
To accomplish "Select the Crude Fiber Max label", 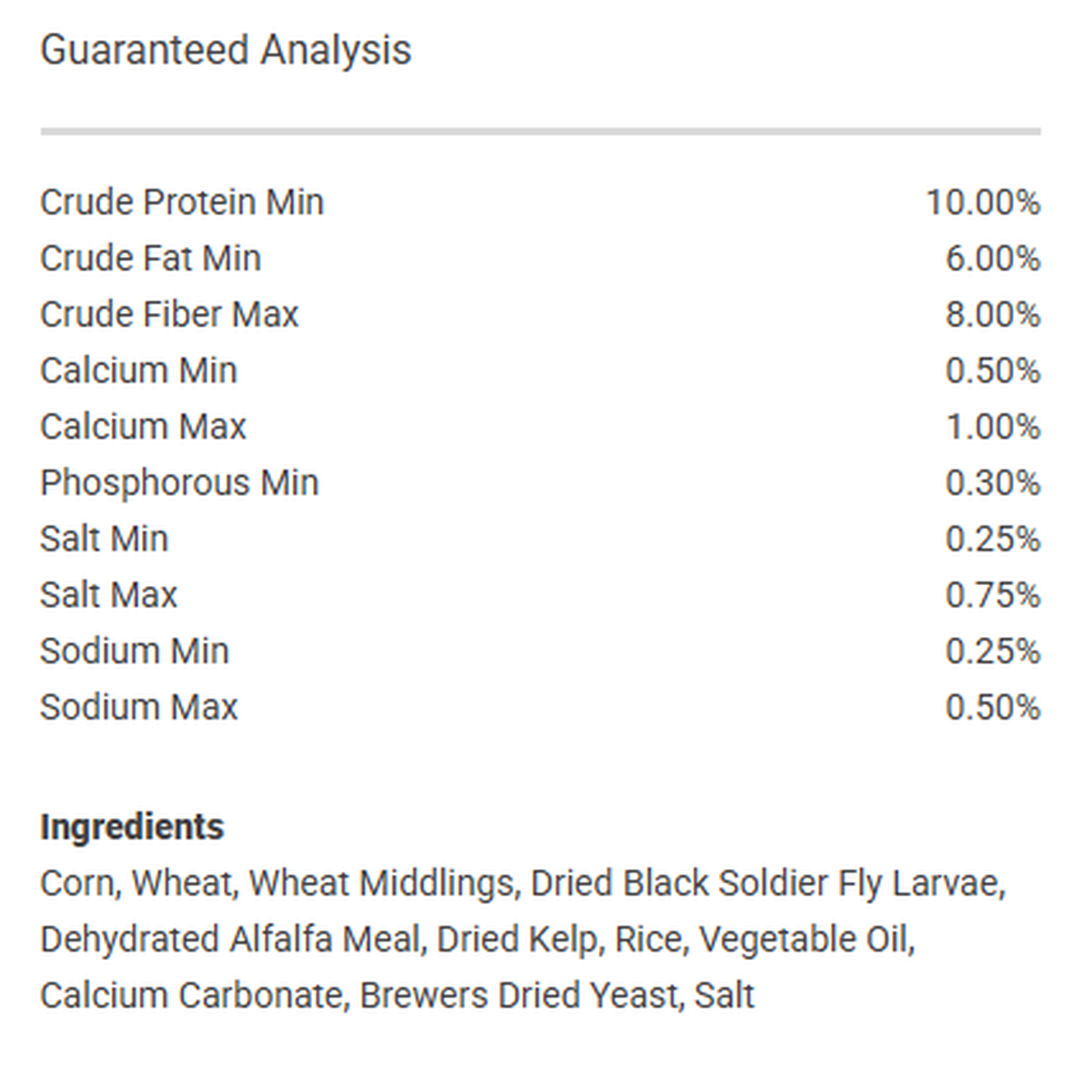I will tap(169, 315).
